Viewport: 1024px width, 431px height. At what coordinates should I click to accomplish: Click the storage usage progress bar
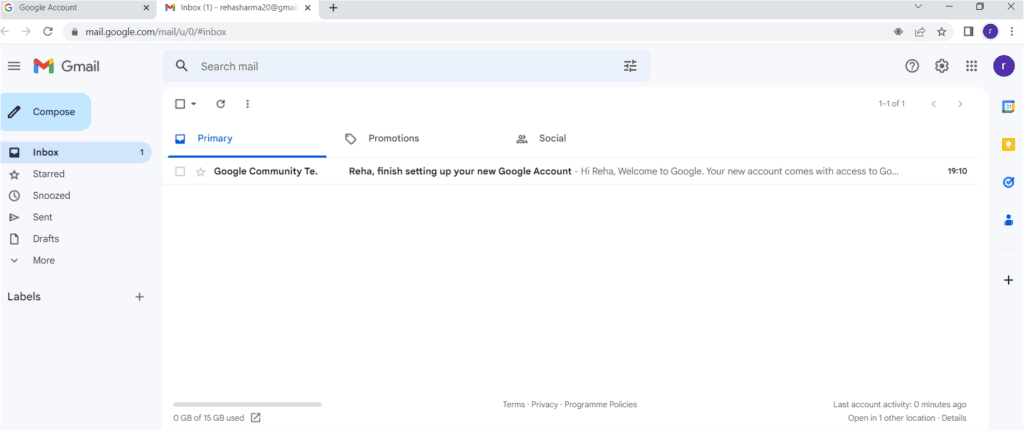pyautogui.click(x=248, y=405)
